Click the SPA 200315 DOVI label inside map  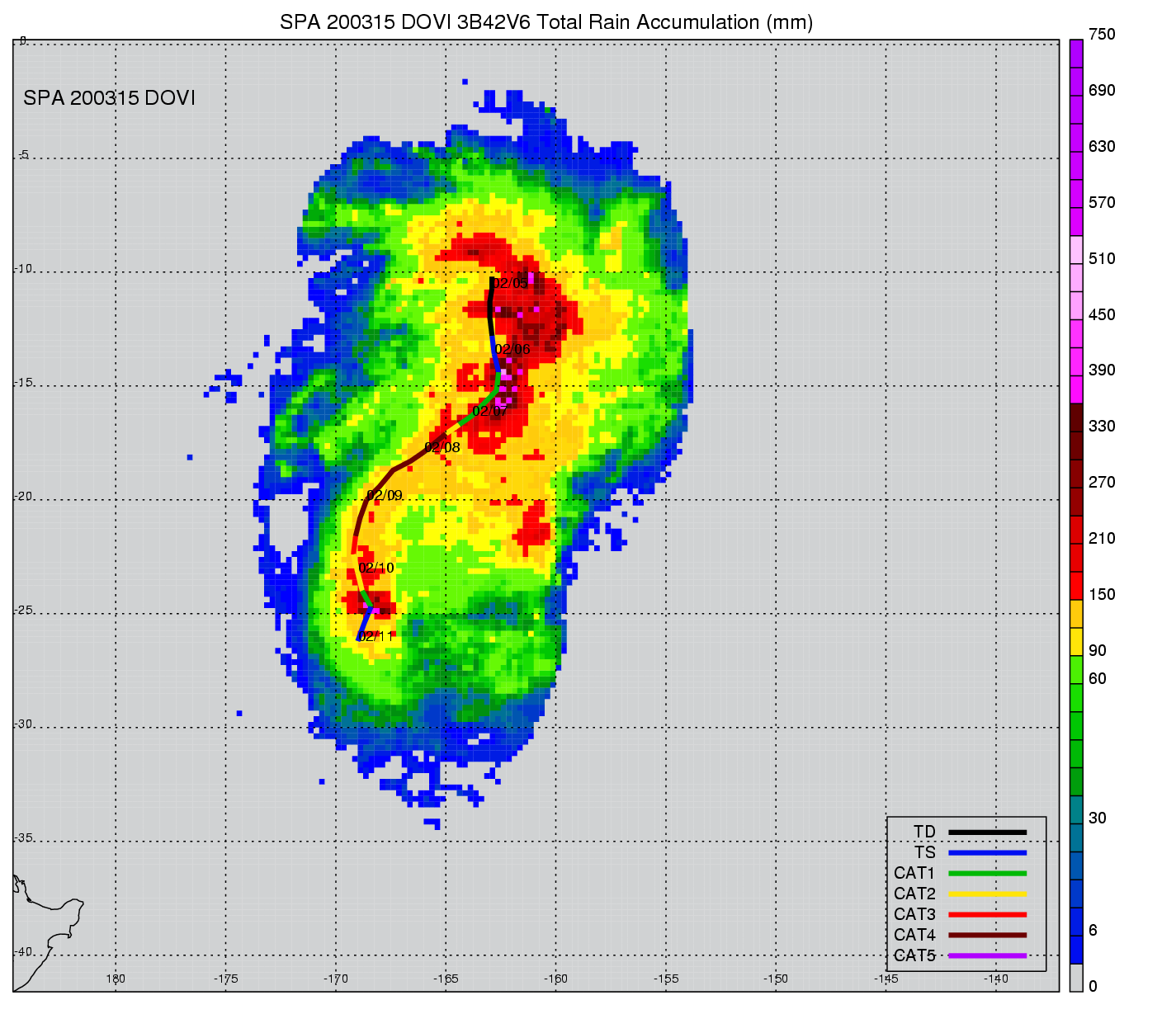click(x=109, y=98)
